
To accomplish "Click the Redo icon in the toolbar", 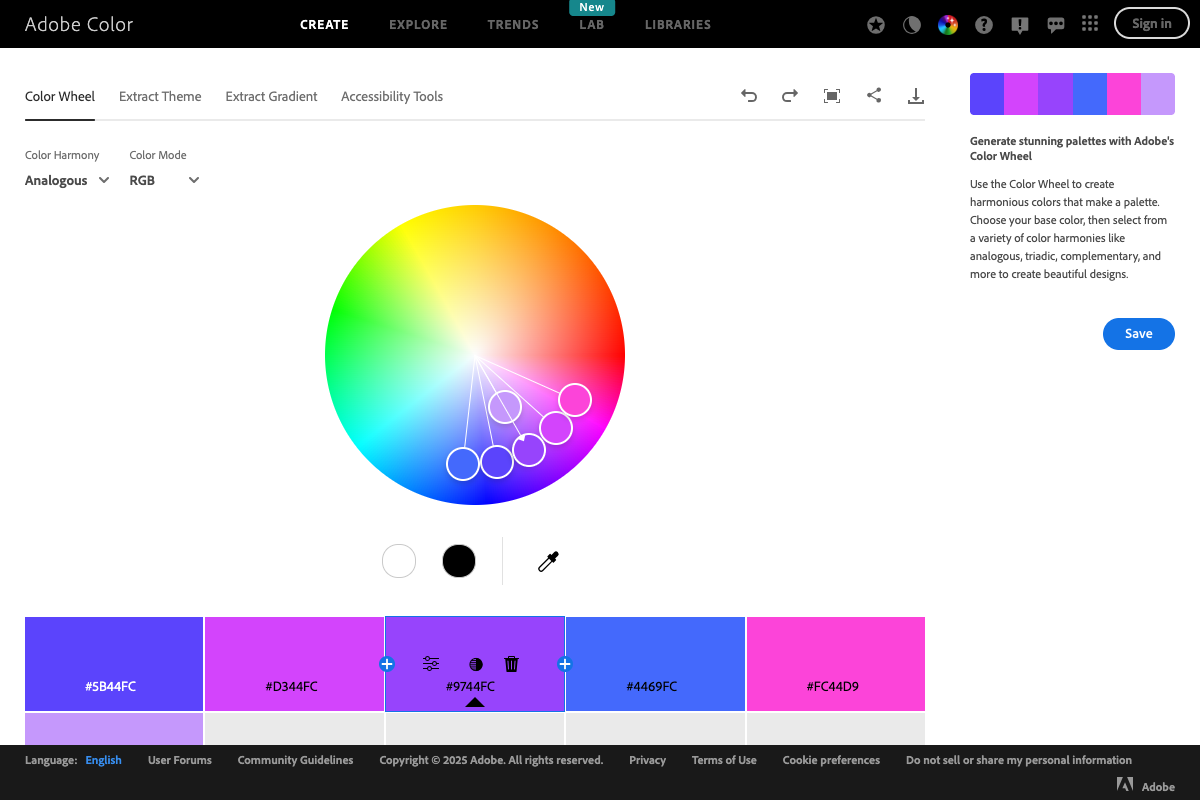I will click(789, 95).
